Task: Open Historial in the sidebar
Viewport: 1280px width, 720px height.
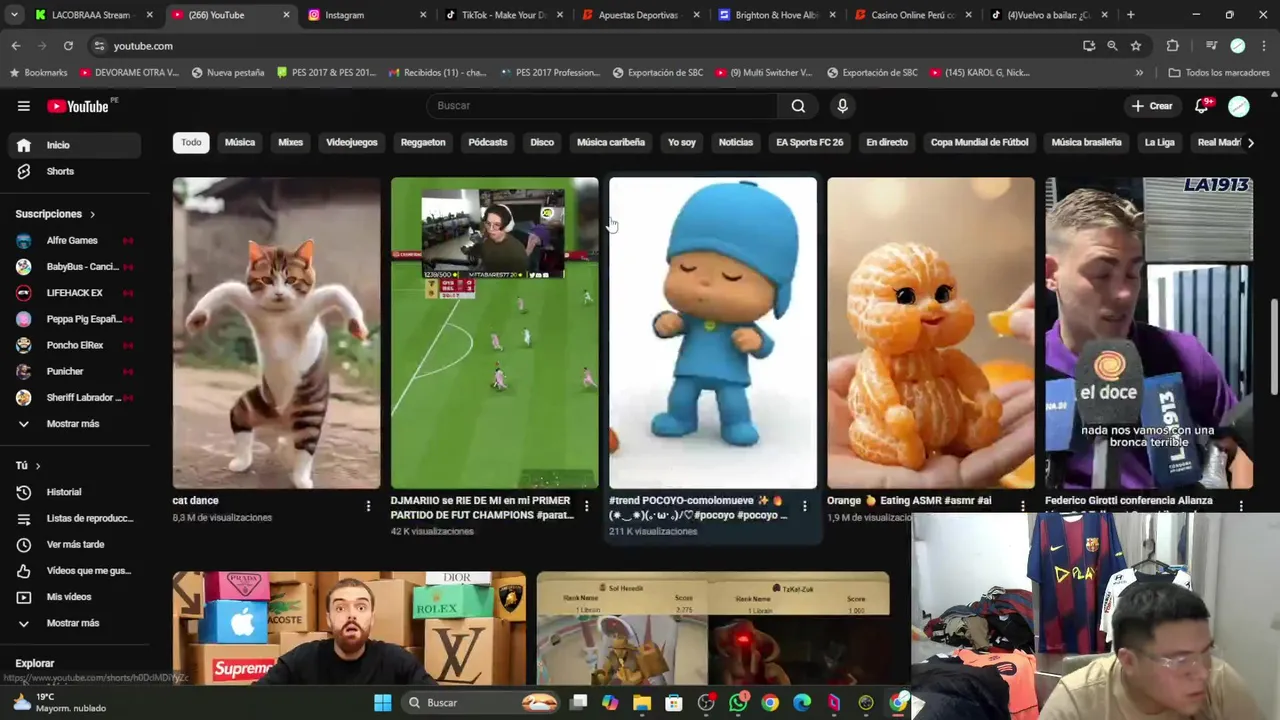Action: pos(76,492)
